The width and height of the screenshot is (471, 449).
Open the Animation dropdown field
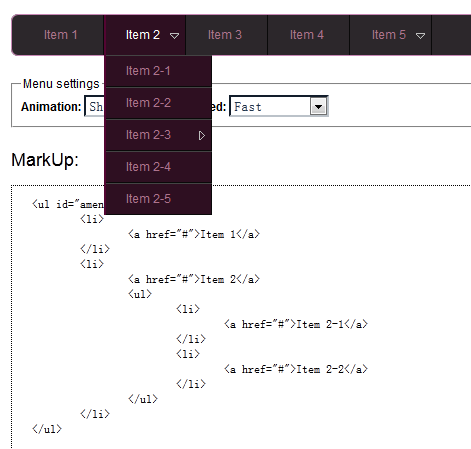click(x=95, y=107)
